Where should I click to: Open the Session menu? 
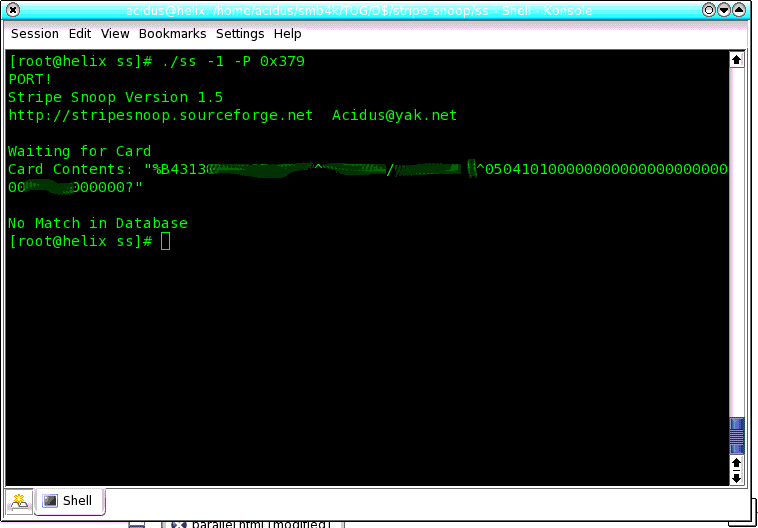pos(35,33)
